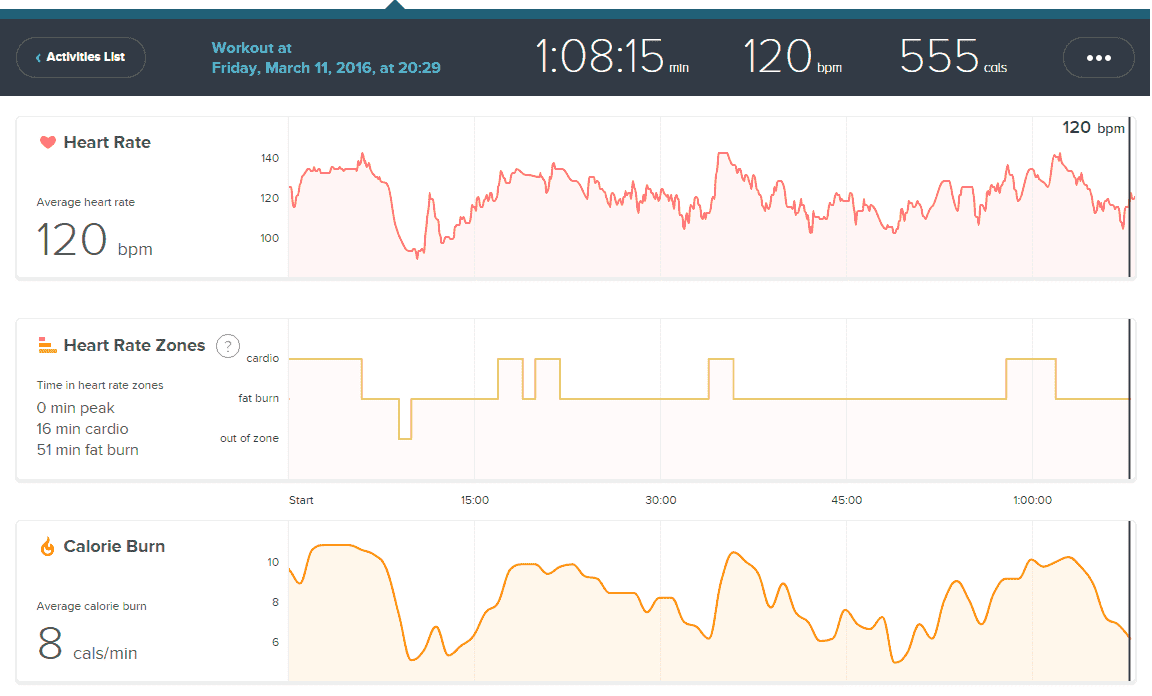This screenshot has height=696, width=1152.
Task: Click the 120 bpm stat in header
Action: [x=792, y=58]
